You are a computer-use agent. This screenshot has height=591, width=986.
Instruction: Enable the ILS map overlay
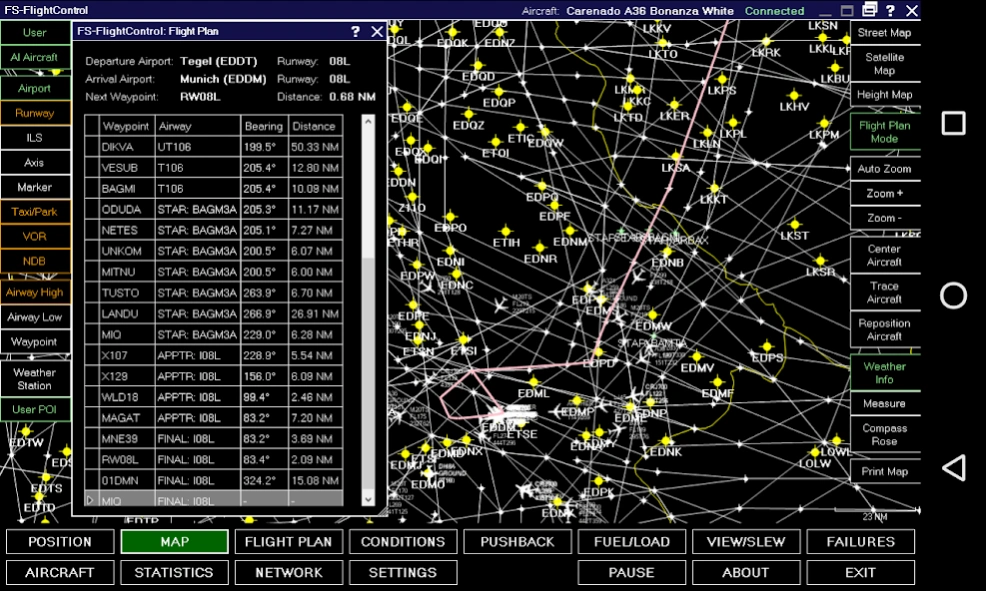click(35, 138)
